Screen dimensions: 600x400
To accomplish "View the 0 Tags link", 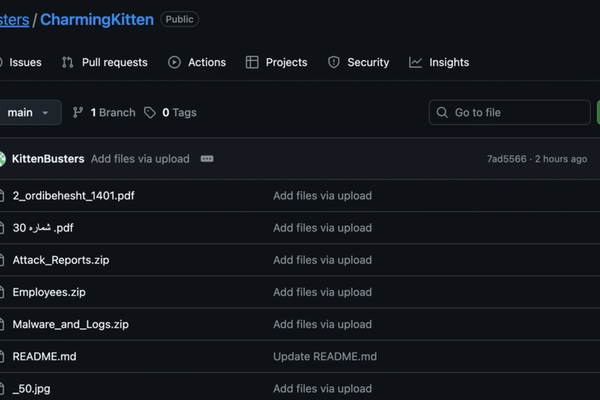I will [179, 113].
